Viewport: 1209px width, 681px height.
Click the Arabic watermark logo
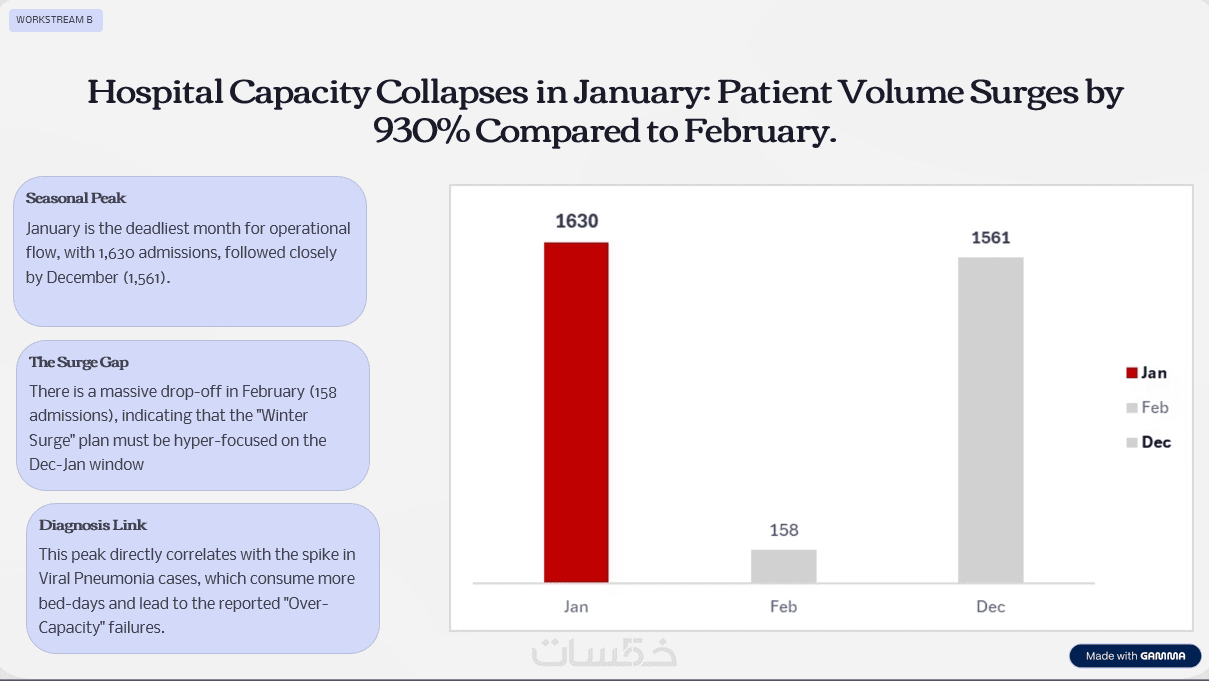pos(604,651)
